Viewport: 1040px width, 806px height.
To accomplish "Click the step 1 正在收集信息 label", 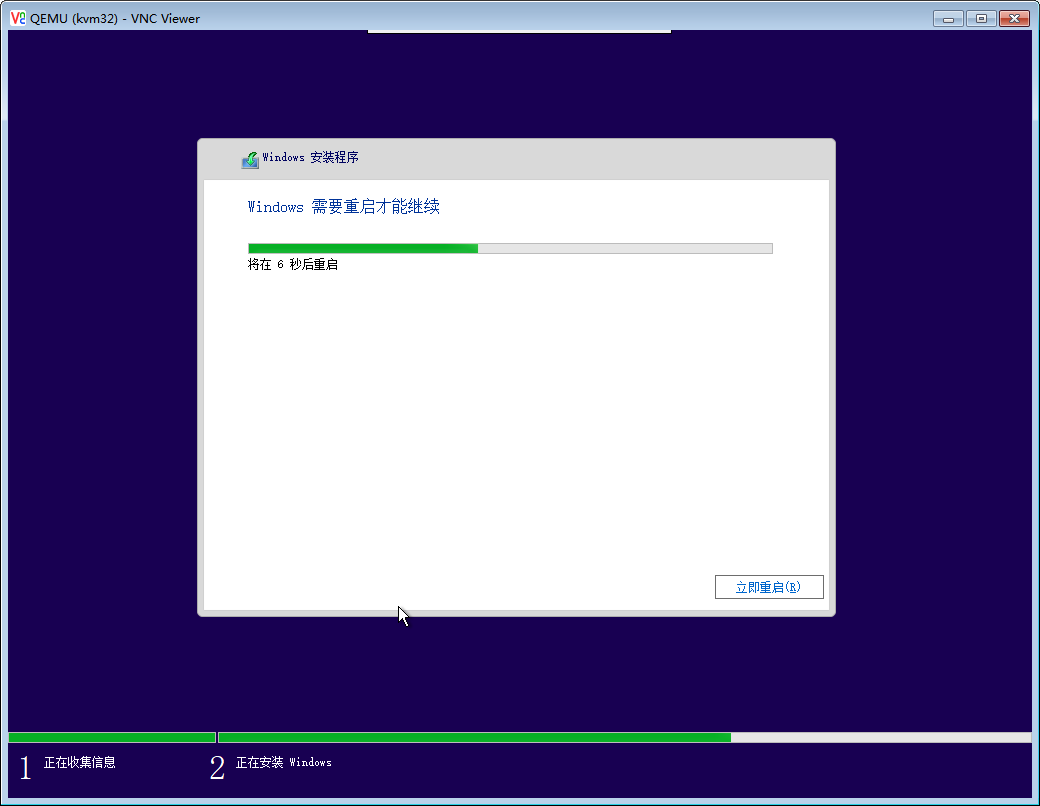I will coord(80,763).
